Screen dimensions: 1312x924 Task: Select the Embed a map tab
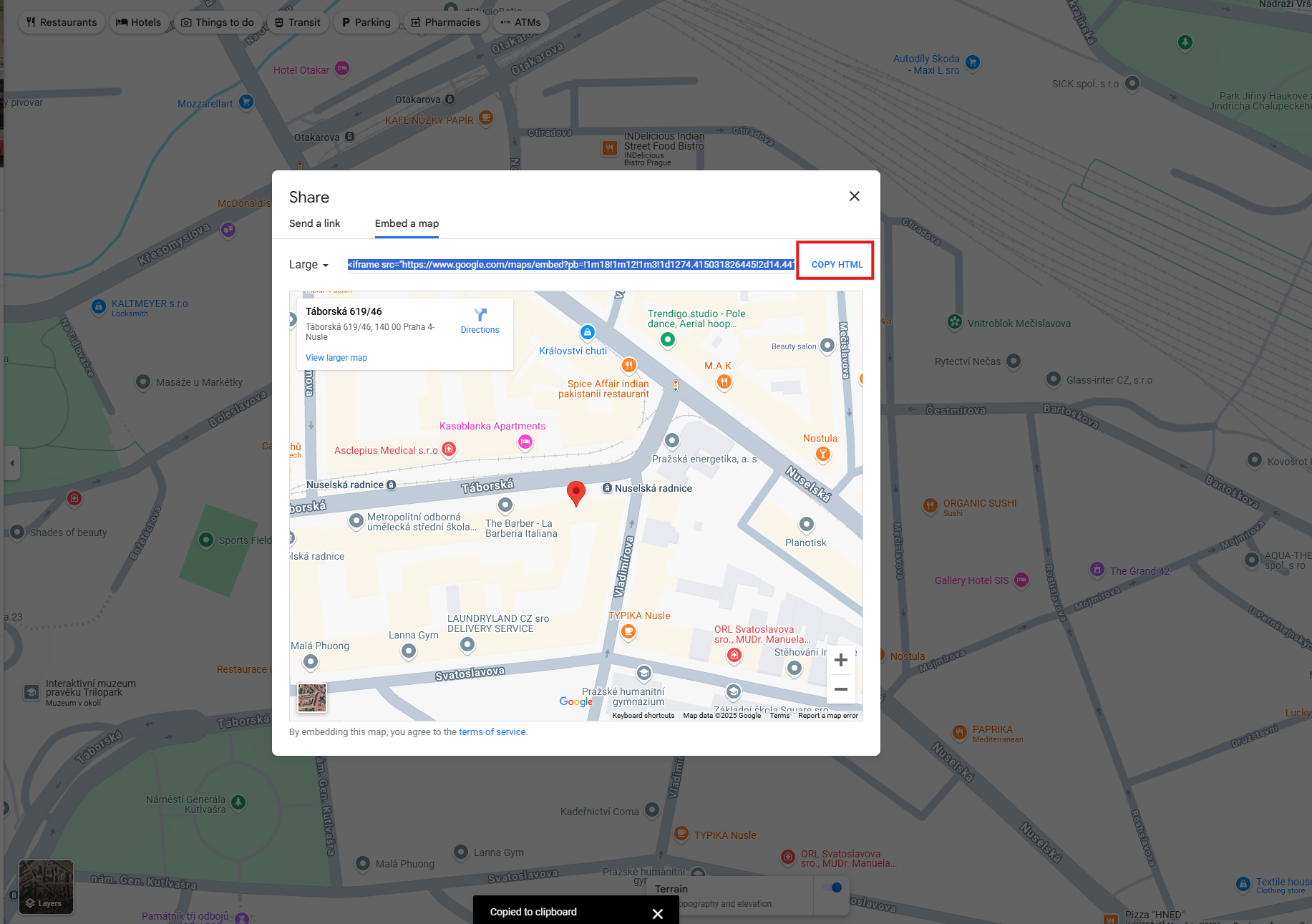point(407,223)
